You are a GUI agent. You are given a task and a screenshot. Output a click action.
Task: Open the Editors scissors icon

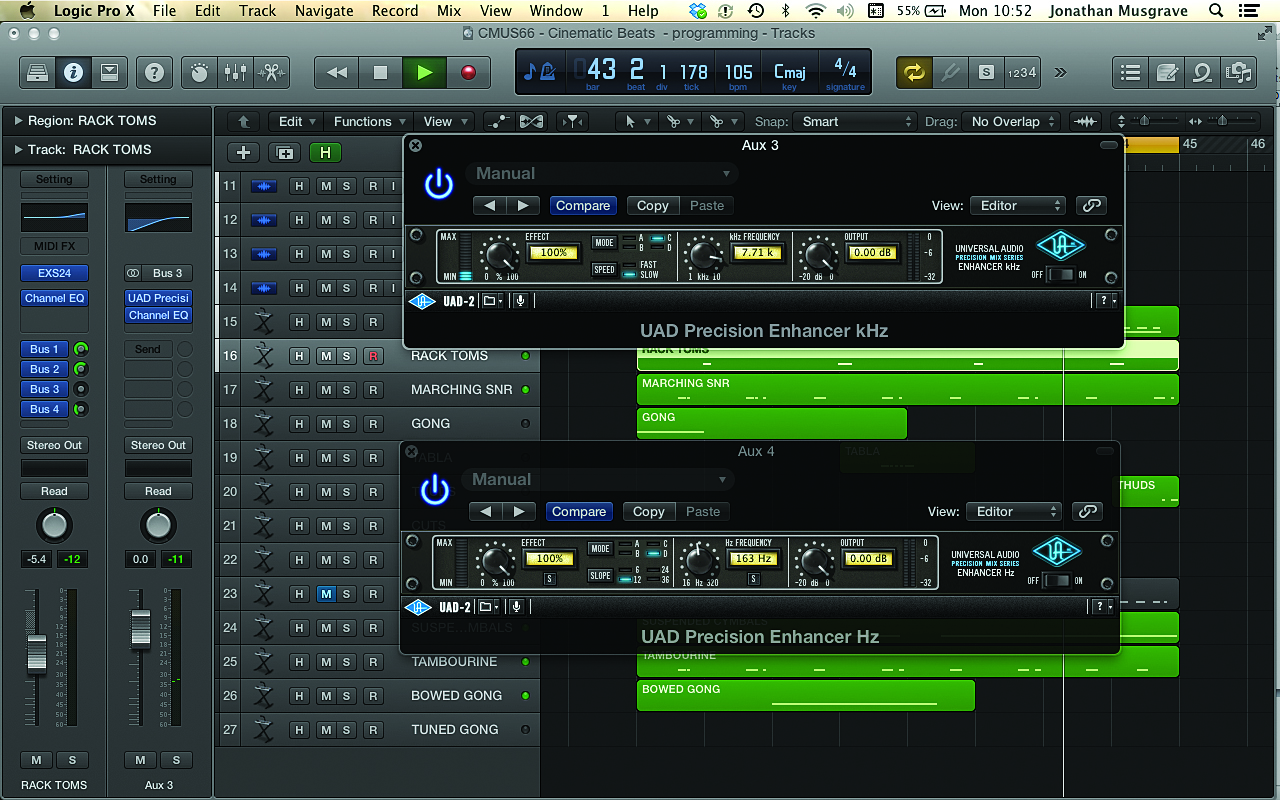270,72
